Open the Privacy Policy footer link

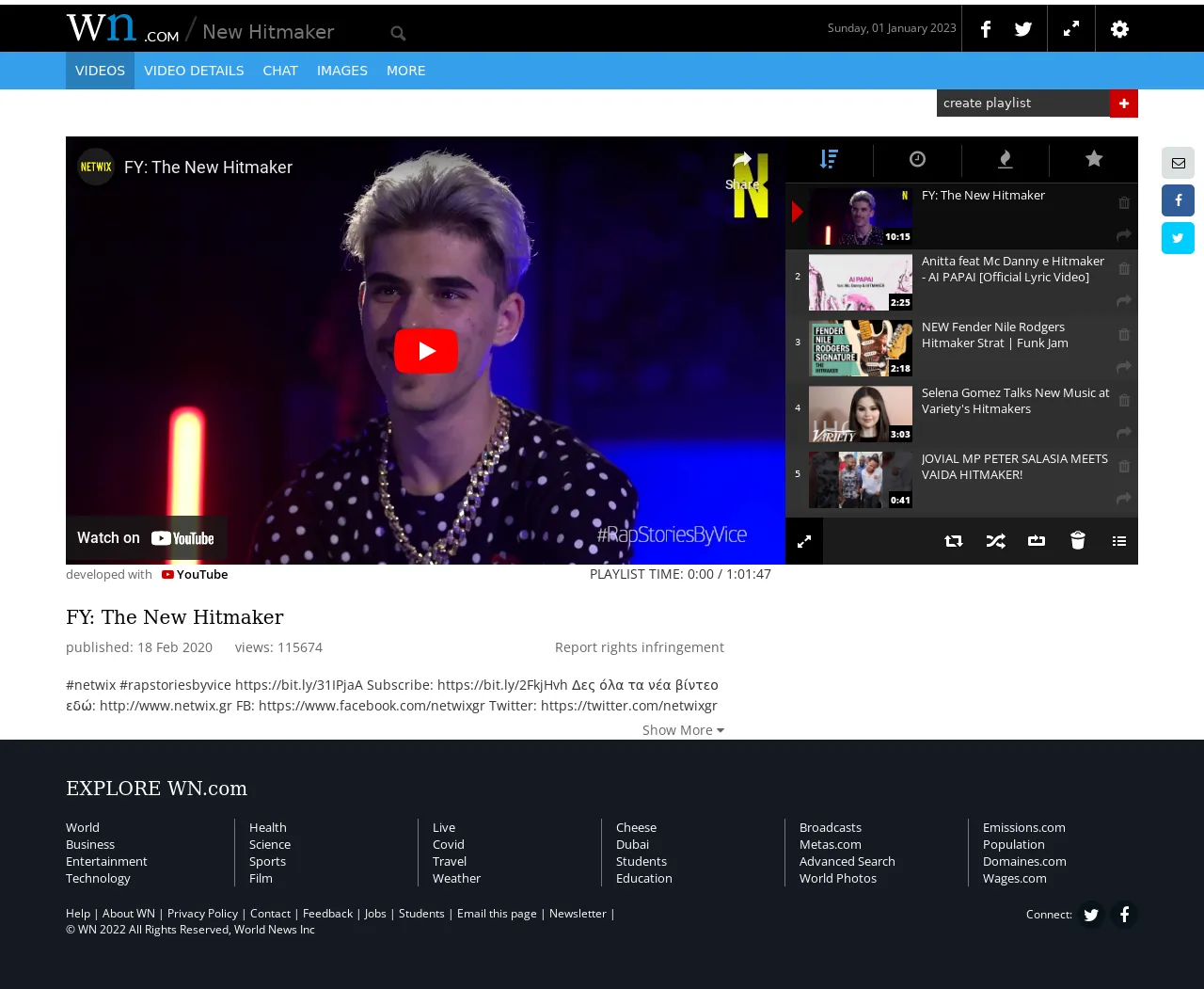(202, 914)
